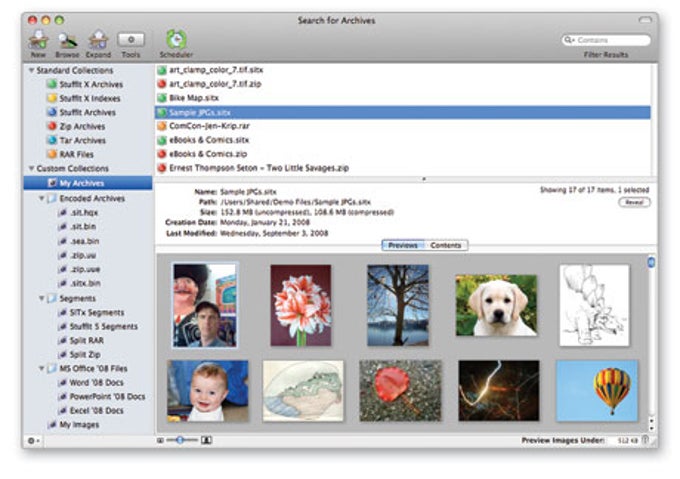680x479 pixels.
Task: Click the Contains filter search field
Action: coord(606,40)
